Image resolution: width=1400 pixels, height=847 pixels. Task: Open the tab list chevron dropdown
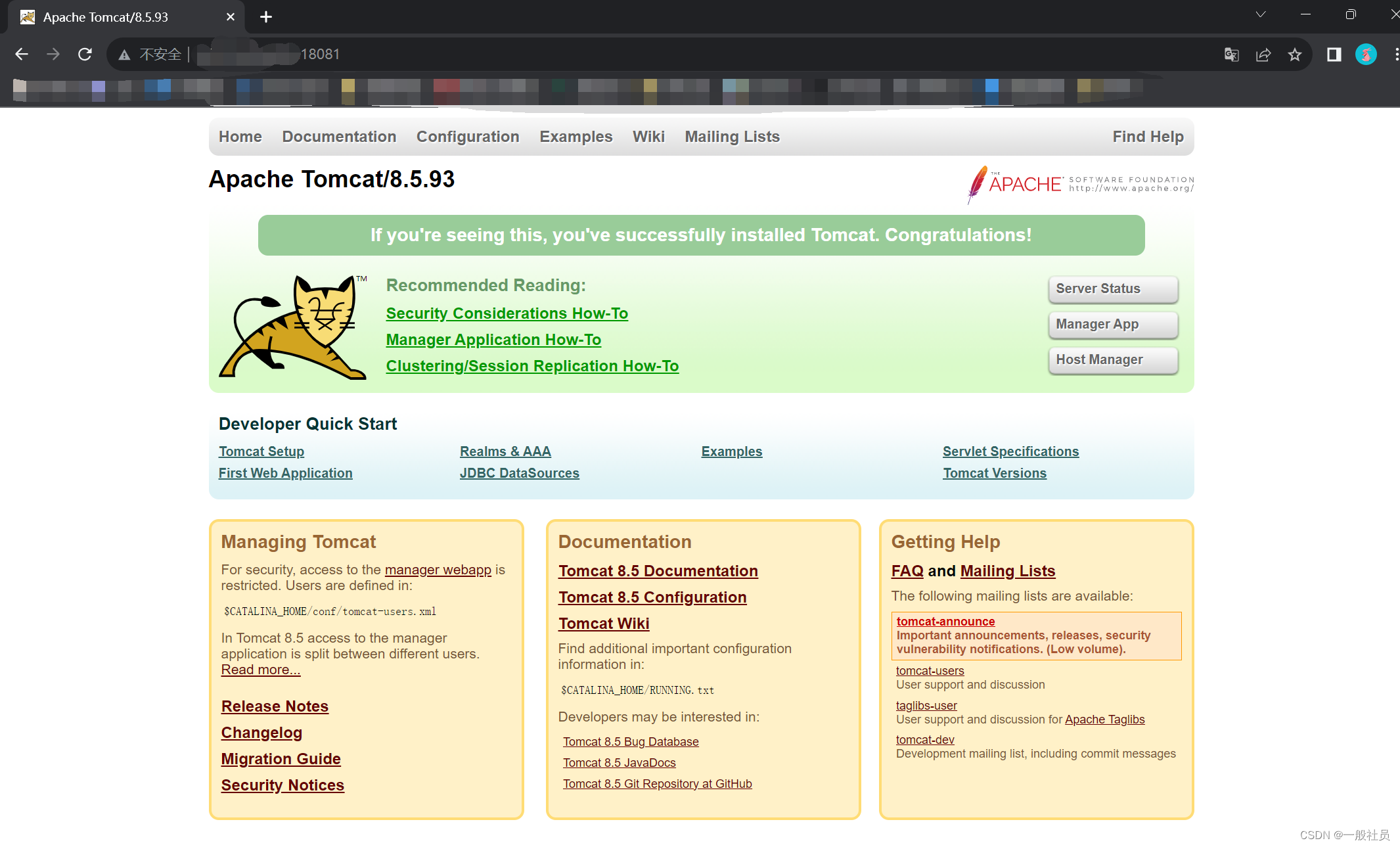(x=1259, y=14)
